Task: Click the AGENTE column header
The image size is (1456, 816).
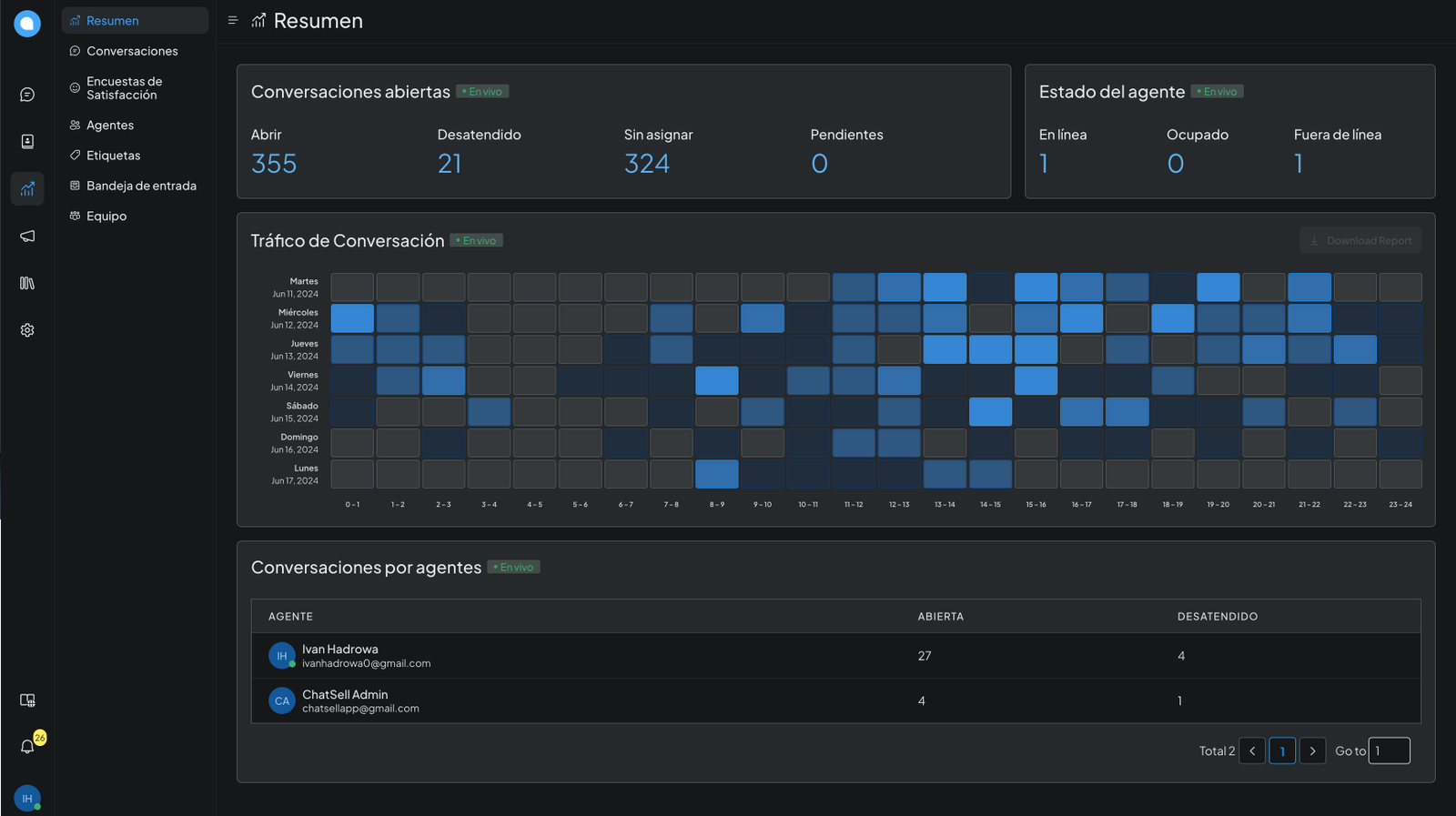Action: click(x=290, y=617)
